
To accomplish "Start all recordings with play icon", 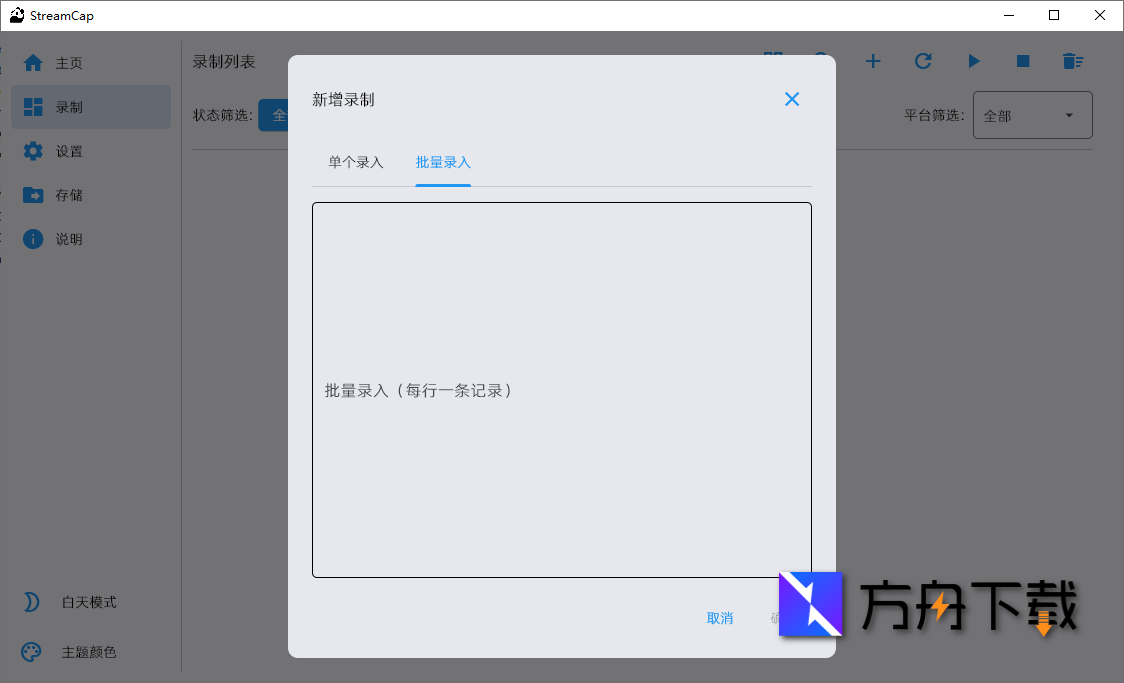I will point(973,61).
